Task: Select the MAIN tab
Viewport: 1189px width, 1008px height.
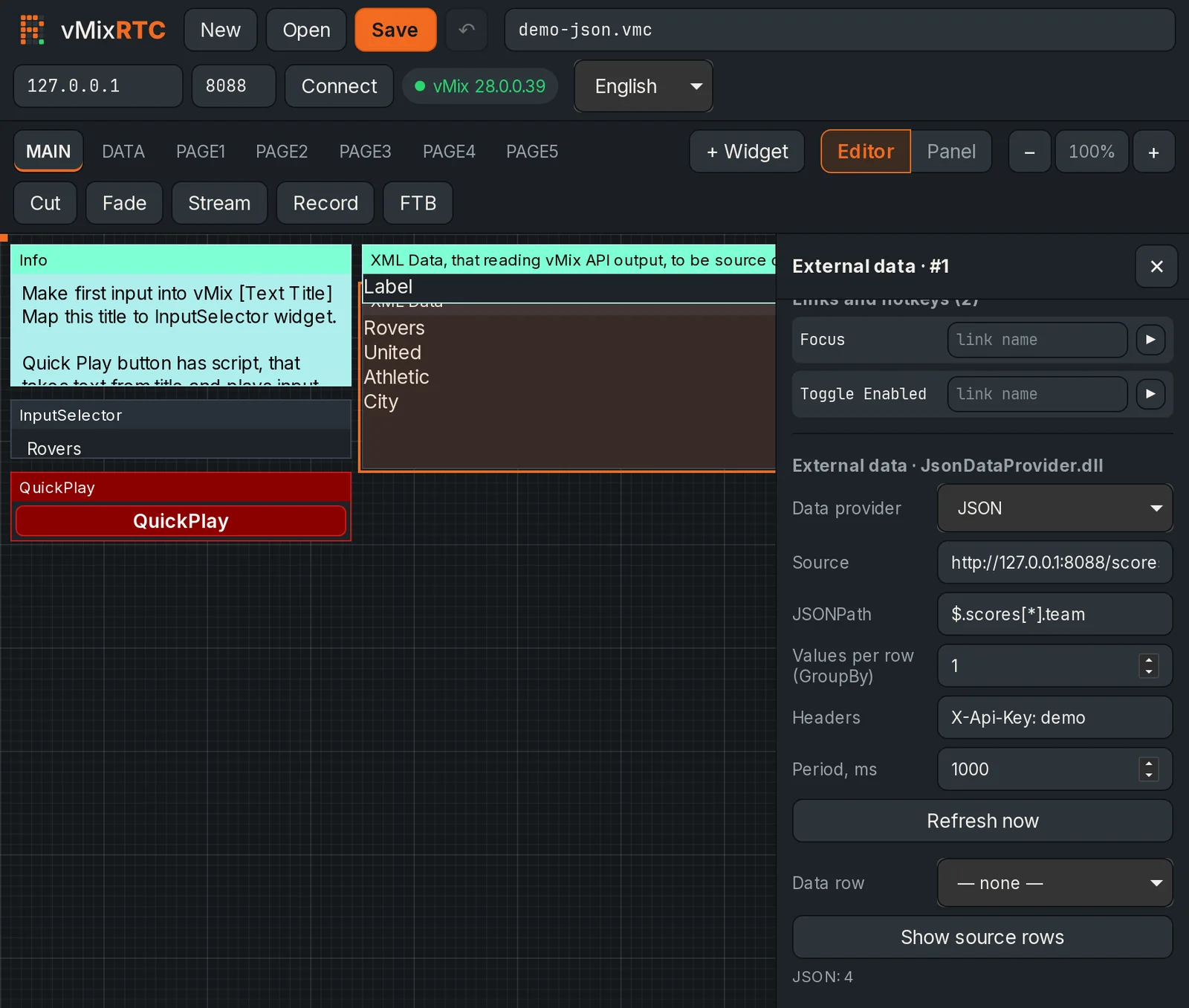Action: [x=48, y=152]
